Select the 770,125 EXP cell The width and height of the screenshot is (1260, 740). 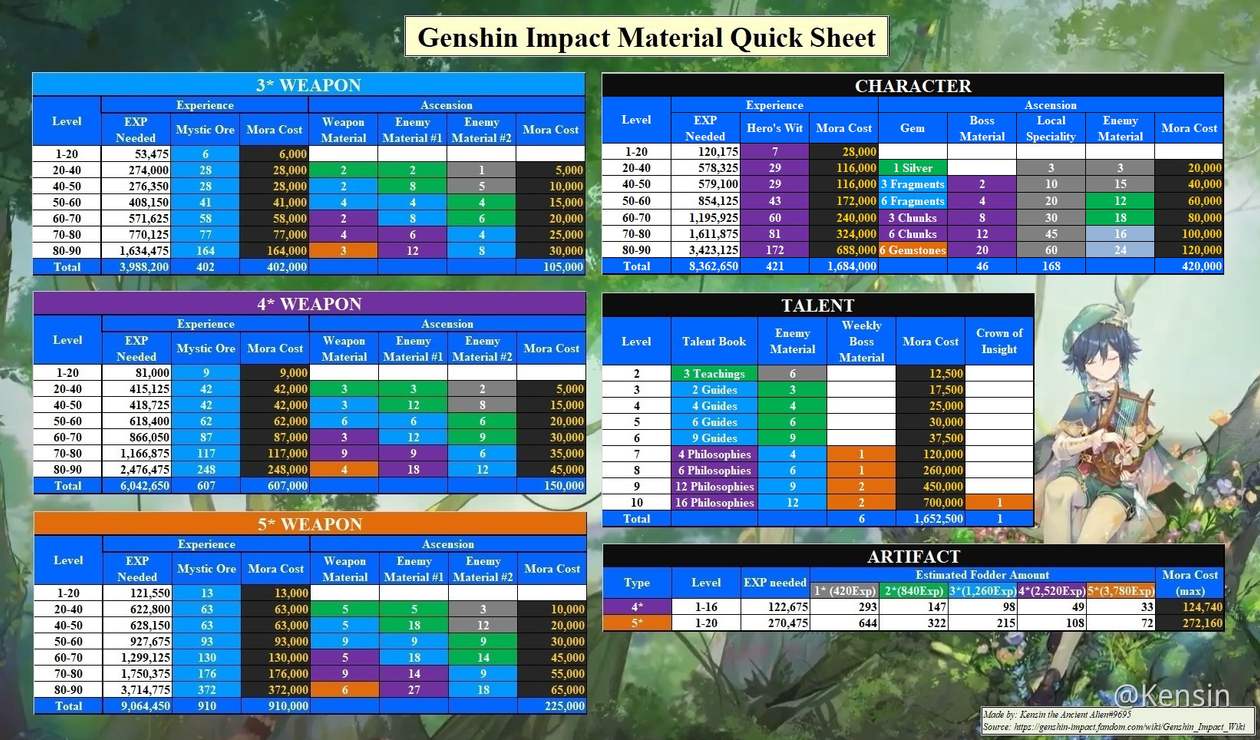pos(136,234)
